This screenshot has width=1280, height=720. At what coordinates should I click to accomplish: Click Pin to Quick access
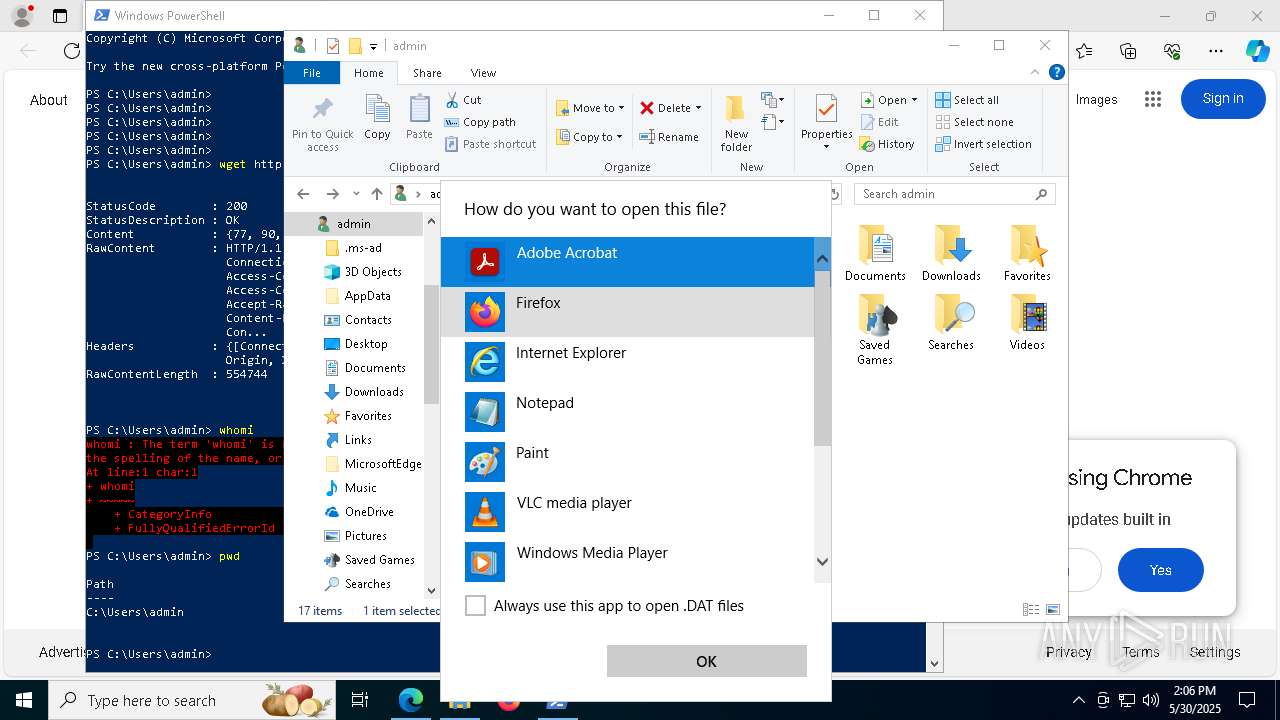tap(322, 124)
